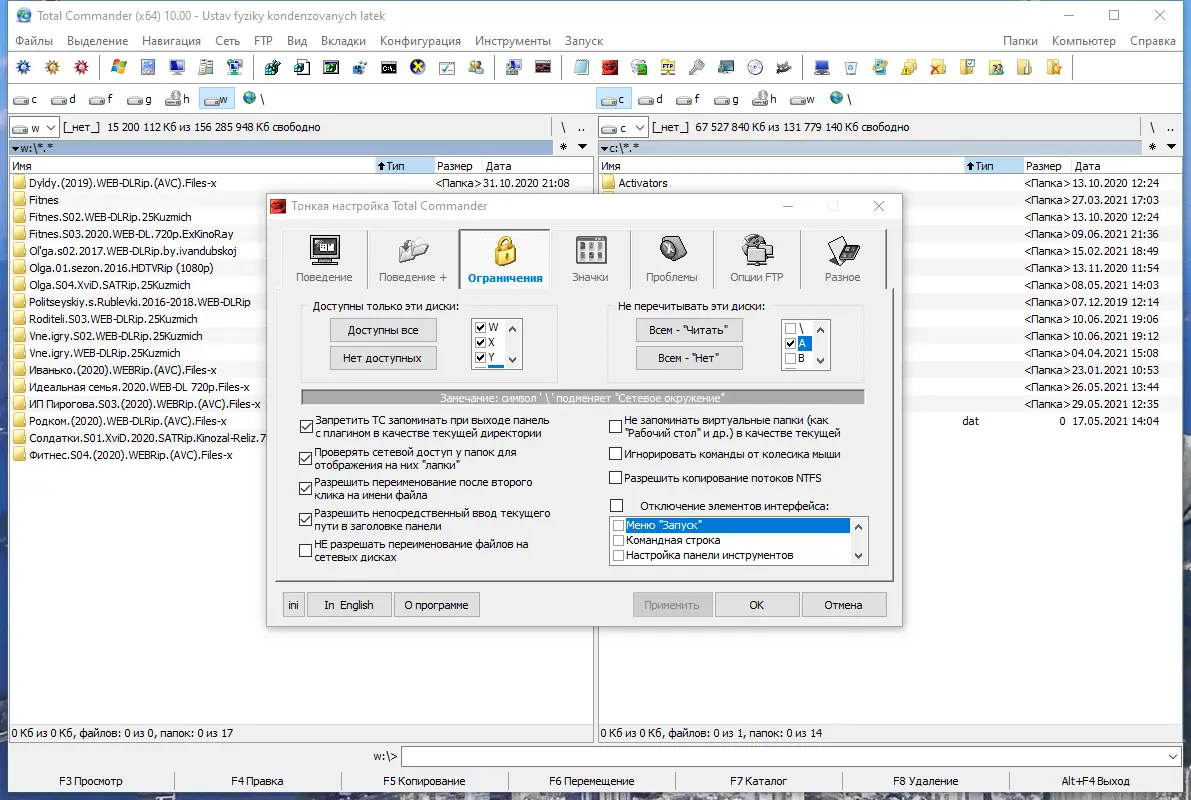Click the Отмена button

[x=843, y=605]
